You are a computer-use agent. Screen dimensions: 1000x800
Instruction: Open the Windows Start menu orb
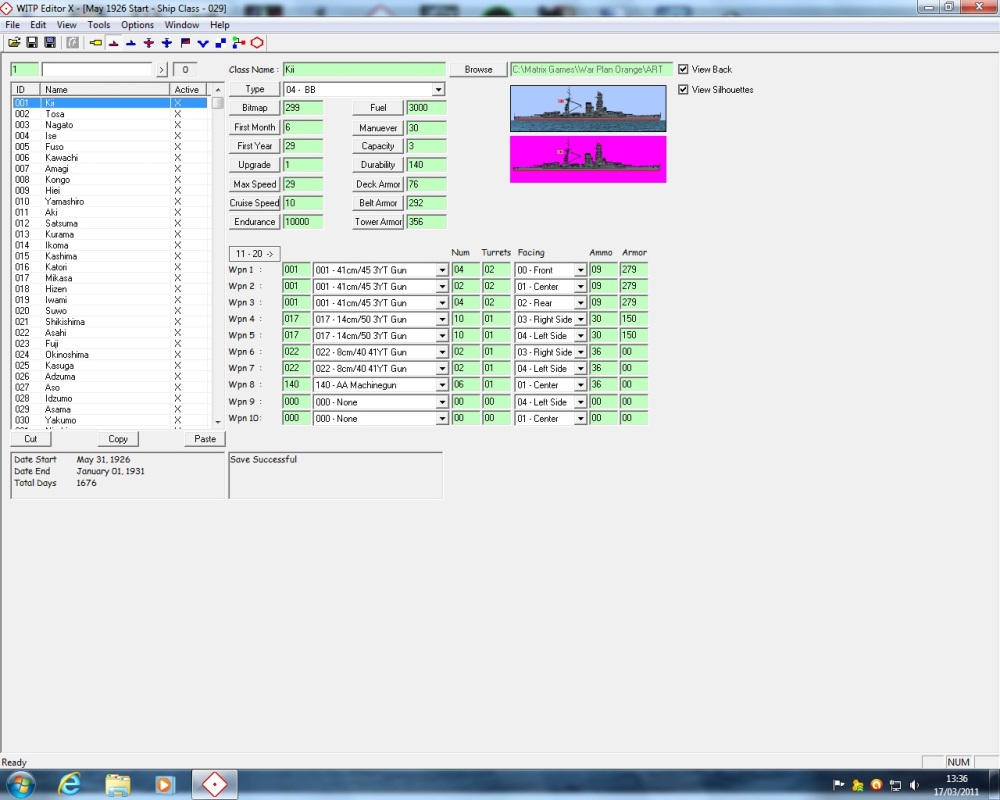click(19, 784)
